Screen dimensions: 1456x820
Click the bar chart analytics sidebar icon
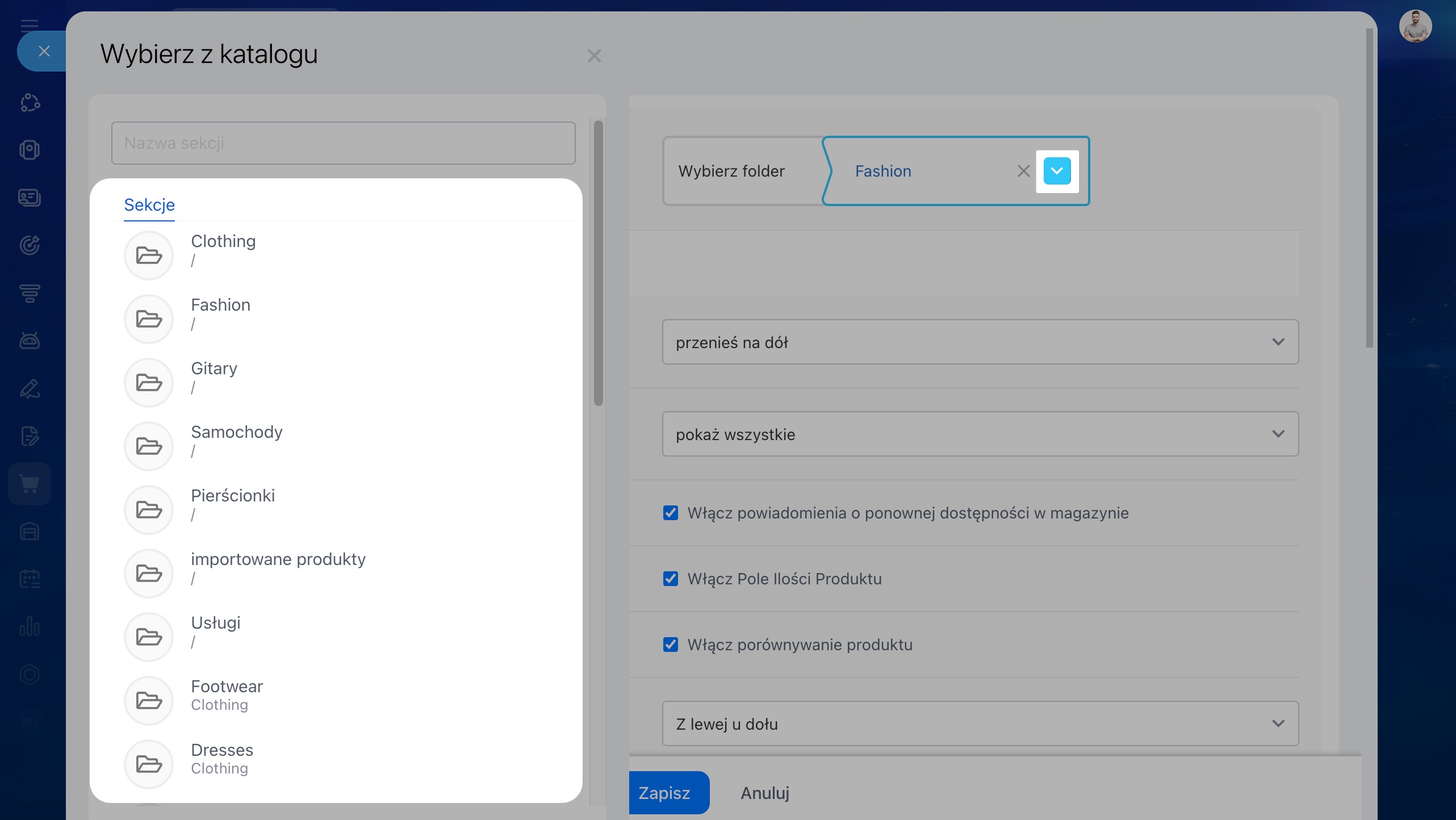30,627
